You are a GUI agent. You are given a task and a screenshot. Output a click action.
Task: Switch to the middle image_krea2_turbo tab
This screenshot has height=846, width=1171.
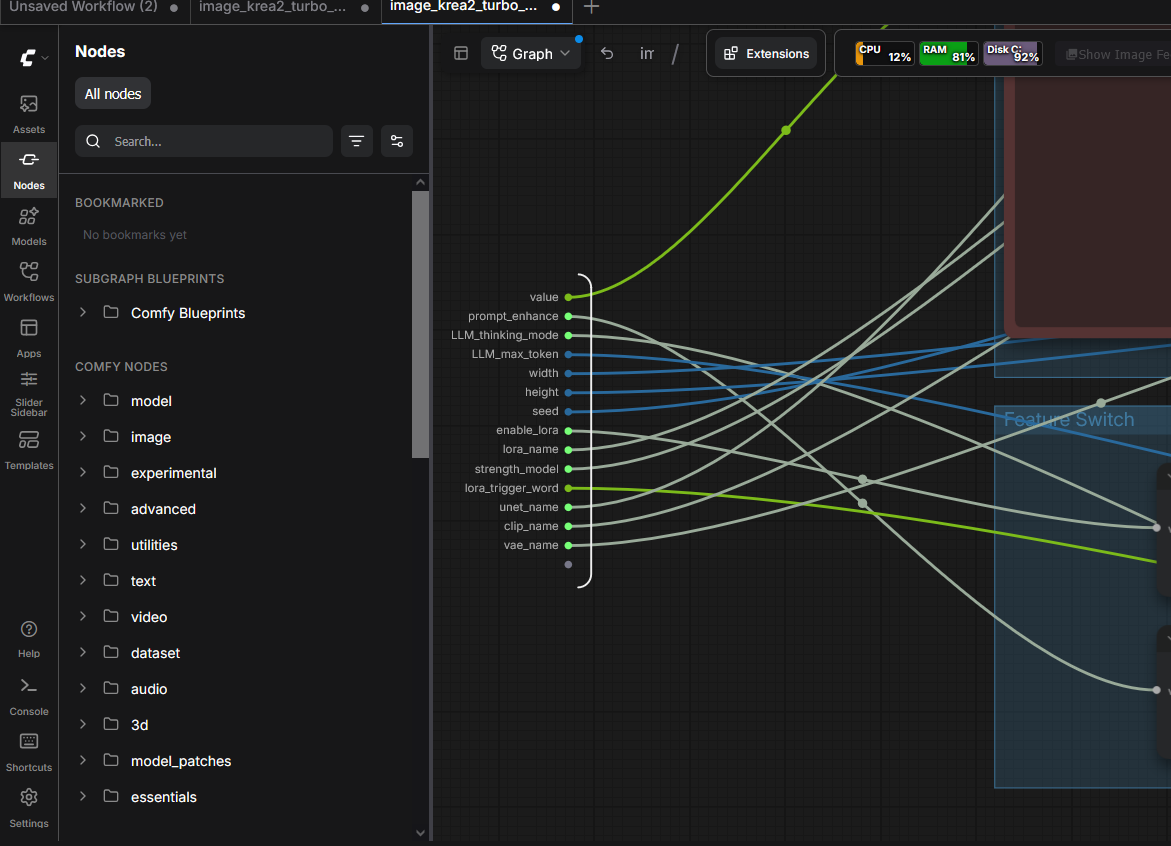click(x=285, y=9)
